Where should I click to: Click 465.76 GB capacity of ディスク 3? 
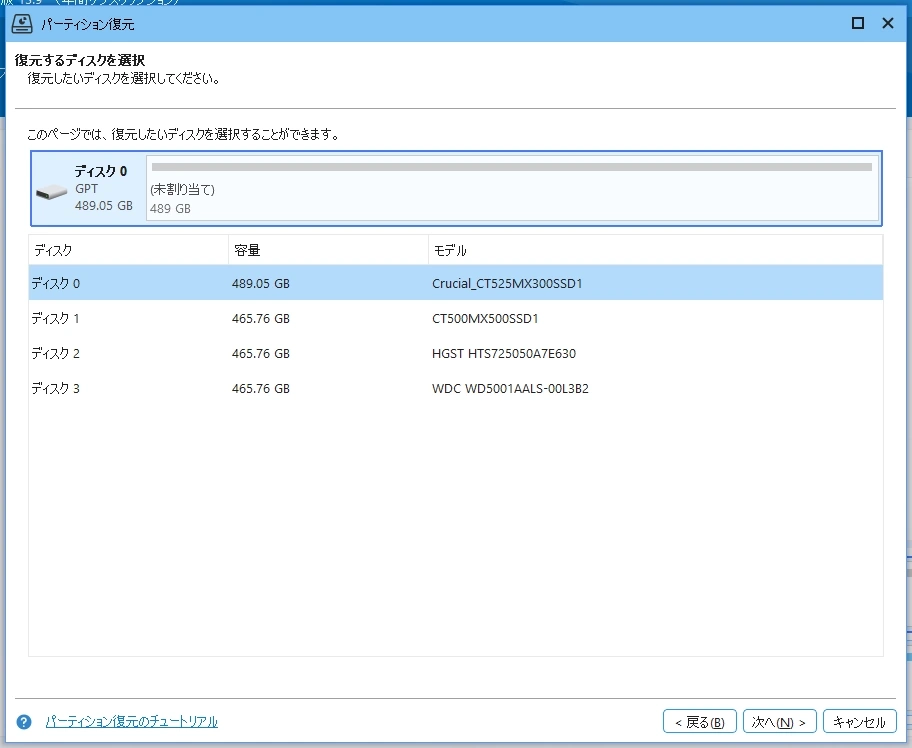261,388
